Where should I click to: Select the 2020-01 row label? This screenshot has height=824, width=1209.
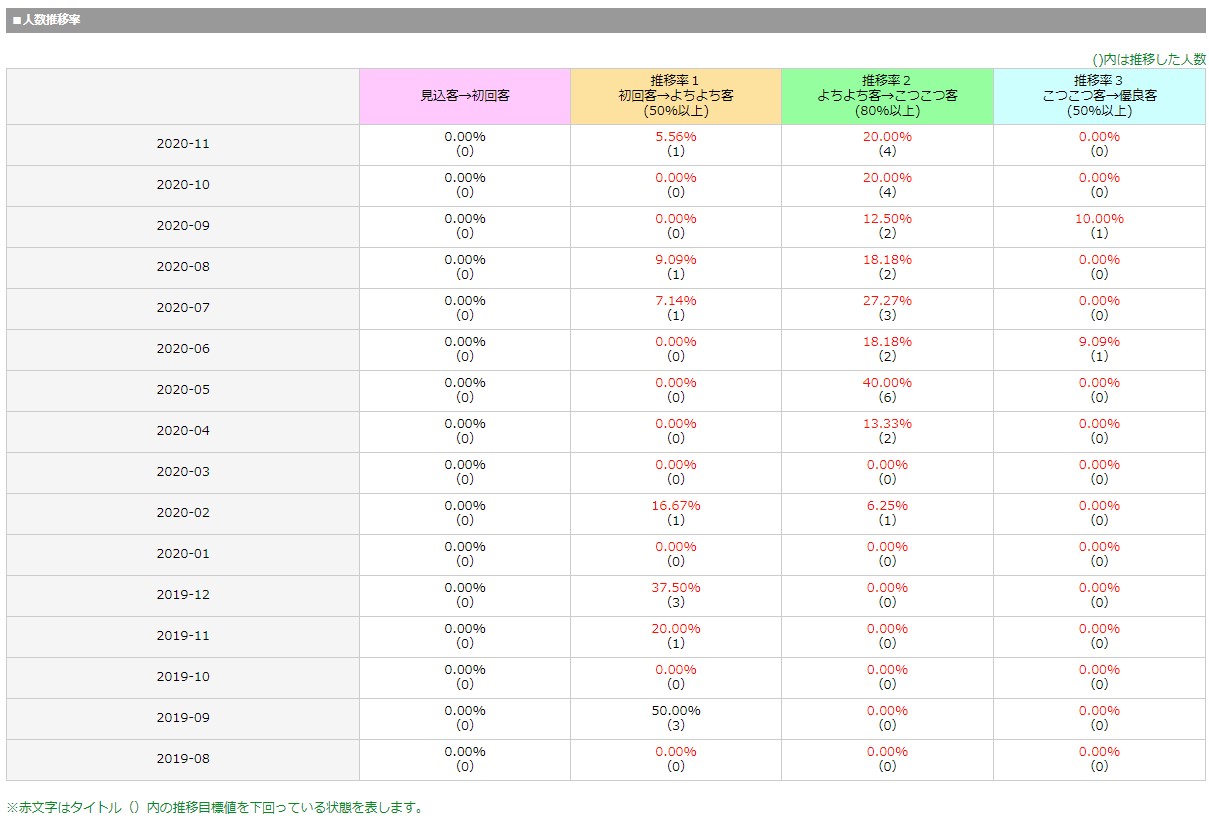(183, 554)
